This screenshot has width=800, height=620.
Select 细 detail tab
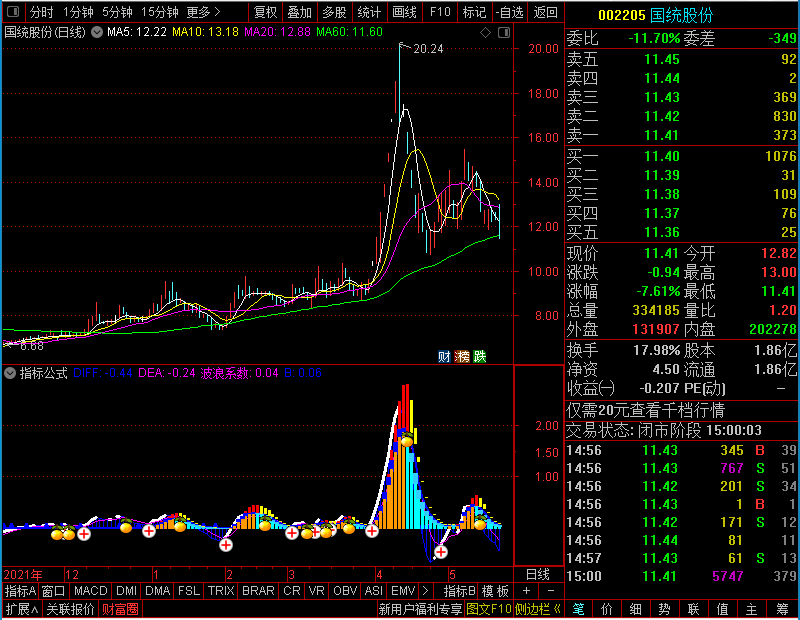(636, 609)
